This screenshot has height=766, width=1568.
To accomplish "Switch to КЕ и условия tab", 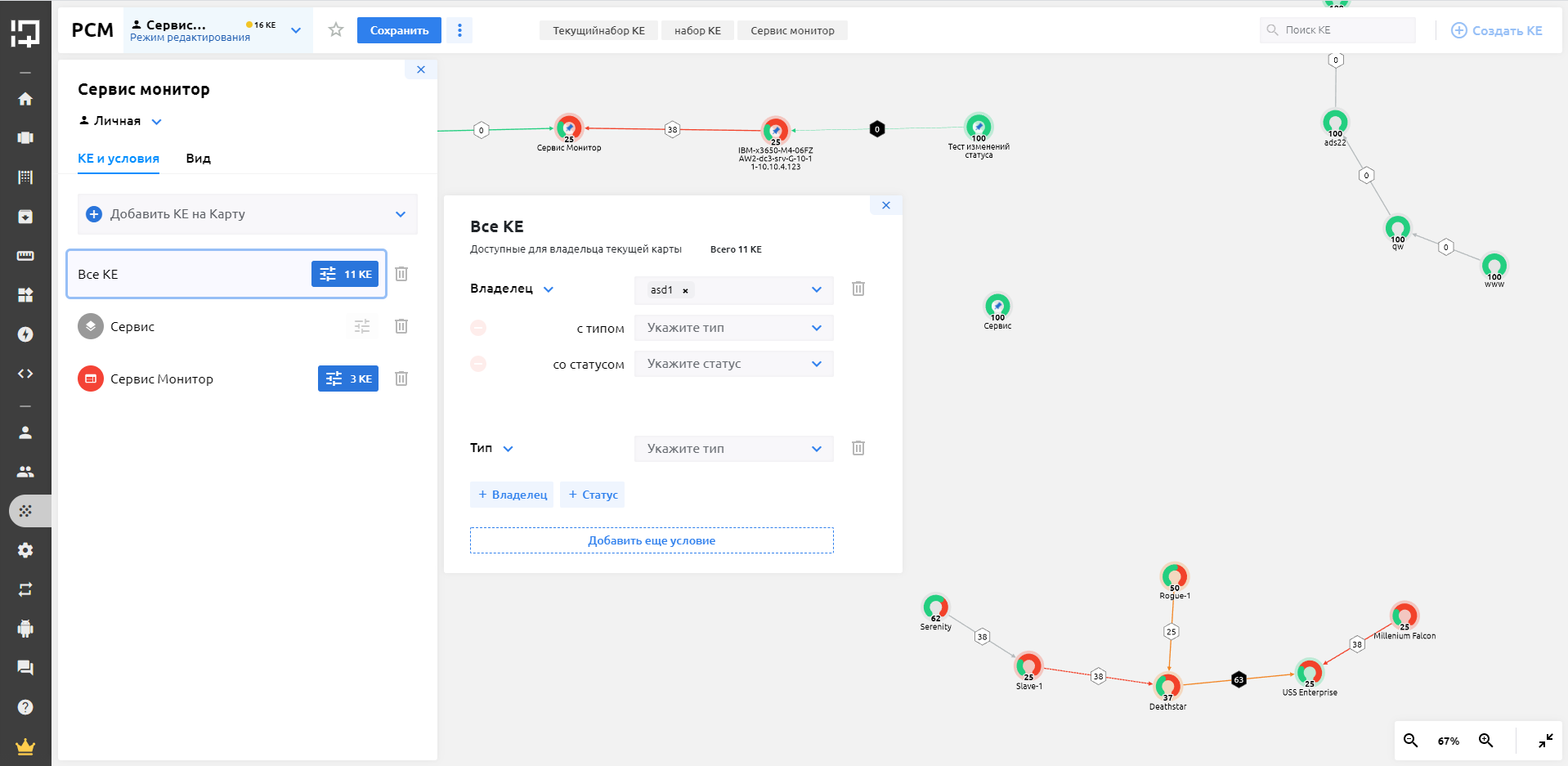I will pyautogui.click(x=119, y=159).
